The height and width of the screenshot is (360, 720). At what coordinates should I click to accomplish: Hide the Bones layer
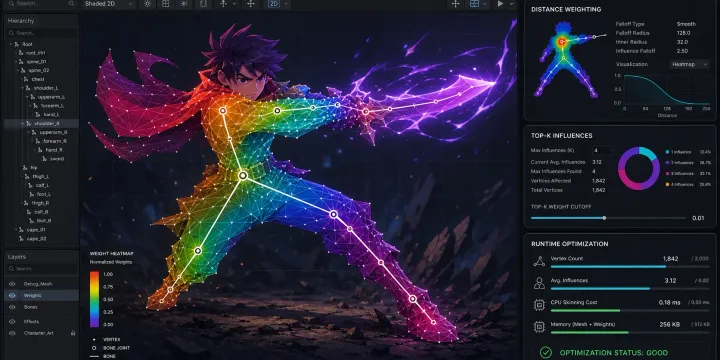(12, 307)
